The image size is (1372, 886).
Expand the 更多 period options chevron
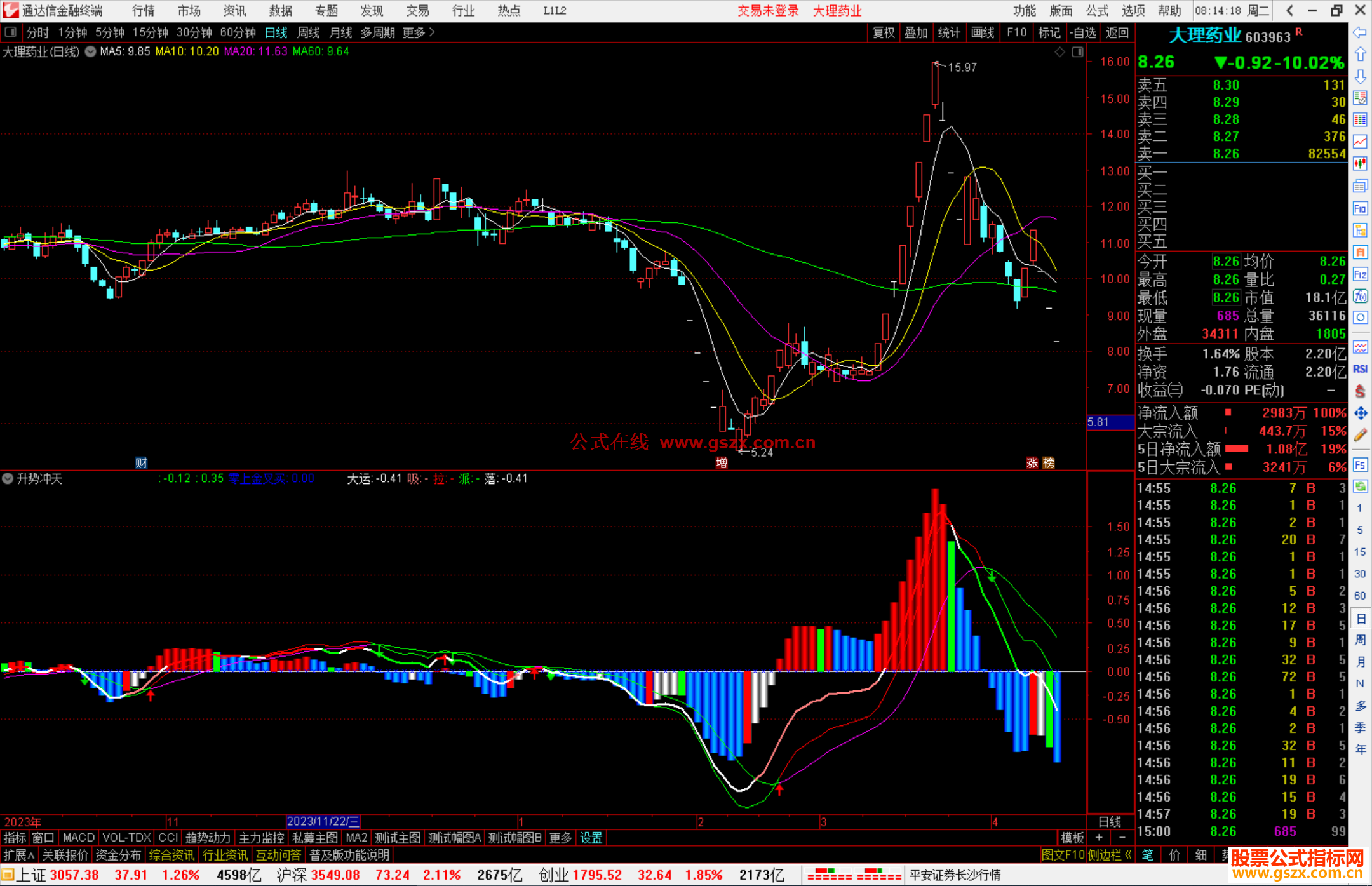(432, 32)
